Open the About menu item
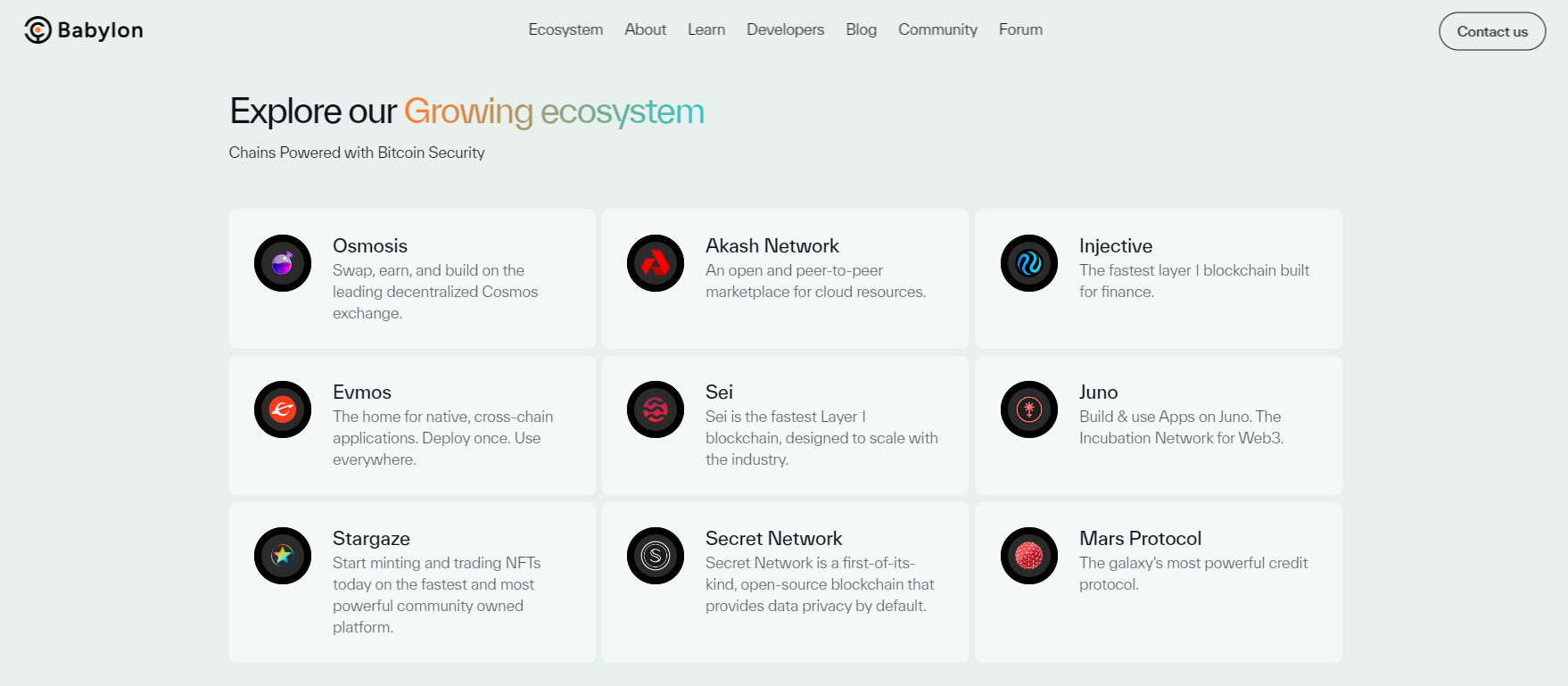This screenshot has width=1568, height=686. [x=646, y=29]
